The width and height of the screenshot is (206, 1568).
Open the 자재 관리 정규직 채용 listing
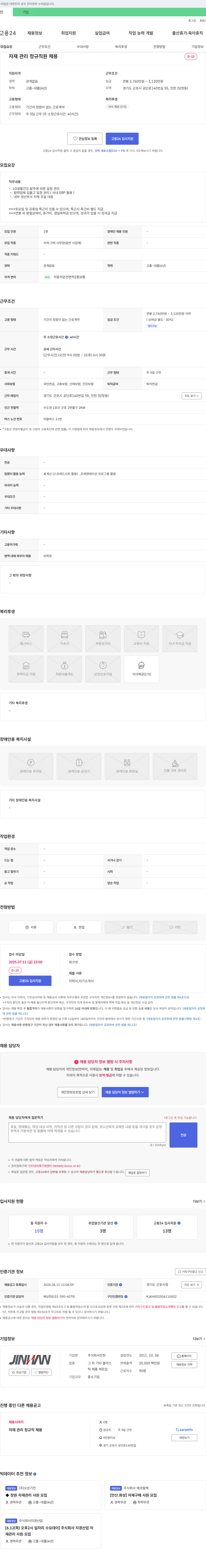26,1429
